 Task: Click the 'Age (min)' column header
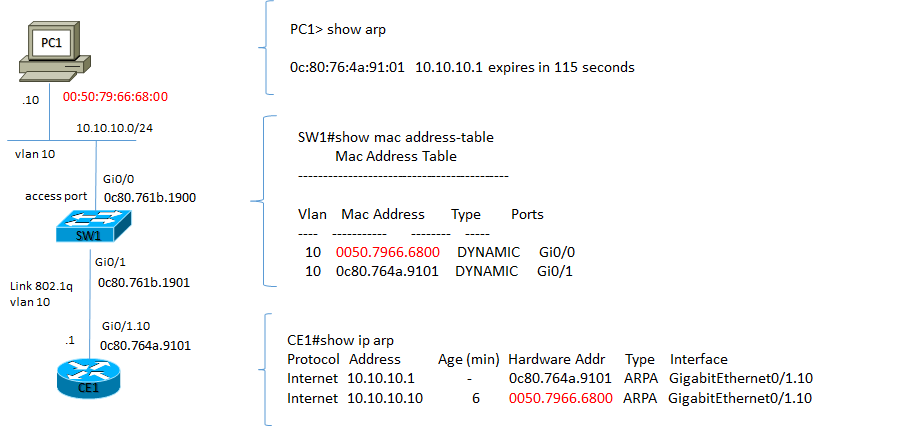(x=469, y=360)
